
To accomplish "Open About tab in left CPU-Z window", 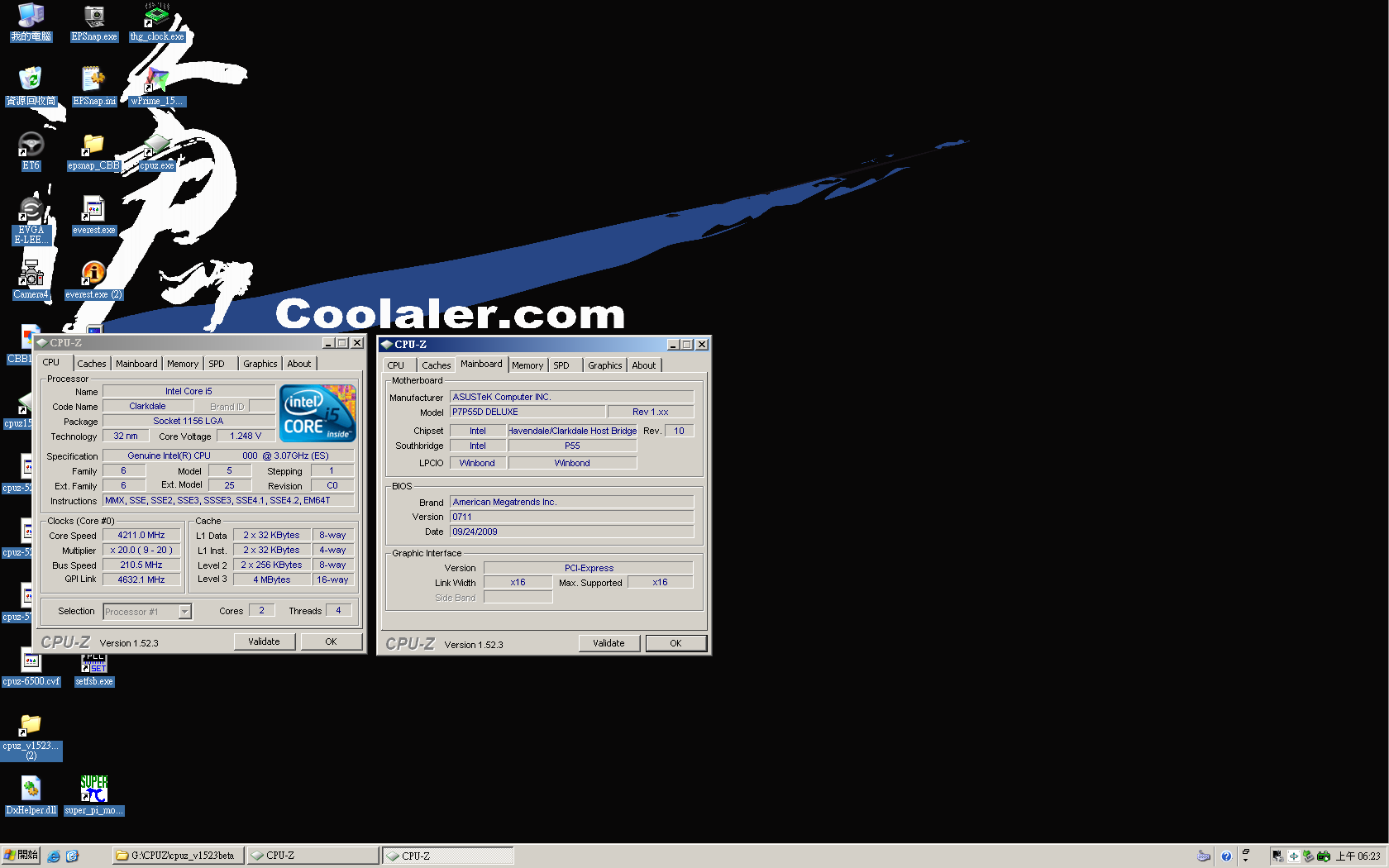I will 299,364.
